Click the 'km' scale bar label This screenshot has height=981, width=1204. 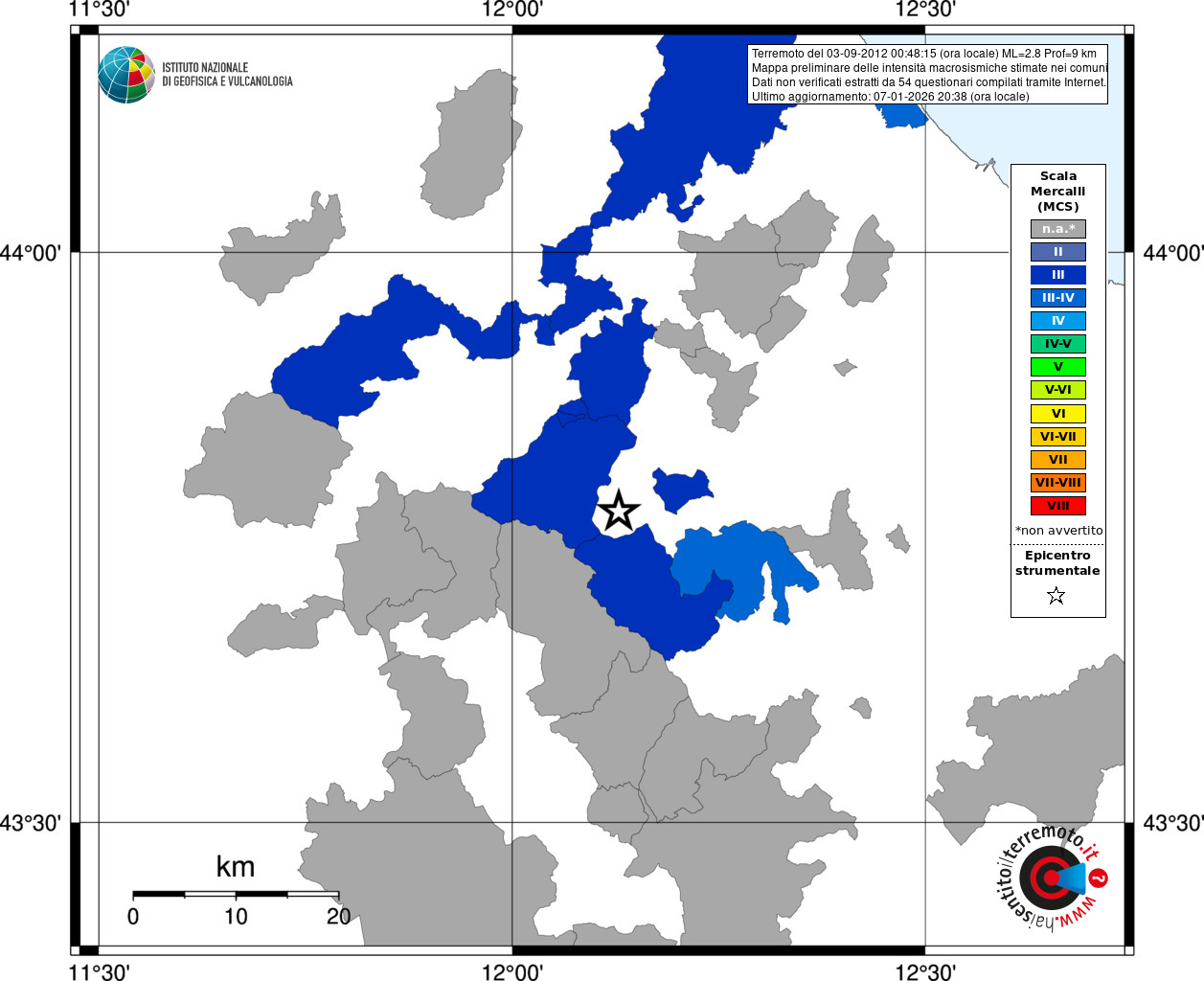coord(236,867)
